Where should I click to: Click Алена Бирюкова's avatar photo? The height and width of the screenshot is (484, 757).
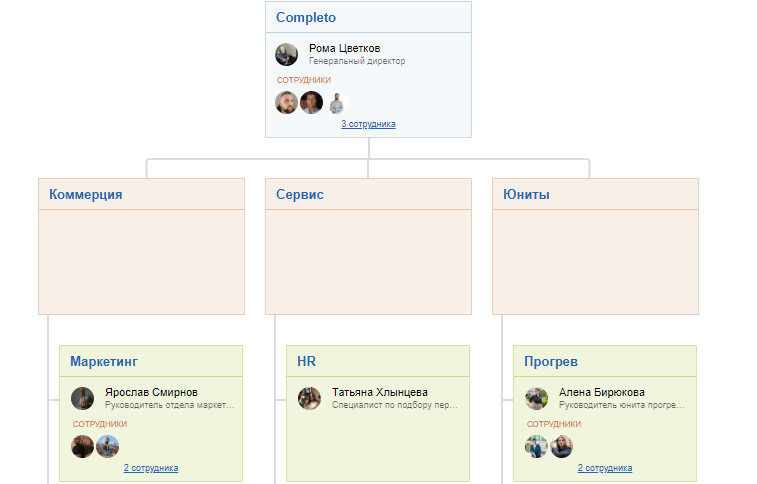pyautogui.click(x=537, y=398)
